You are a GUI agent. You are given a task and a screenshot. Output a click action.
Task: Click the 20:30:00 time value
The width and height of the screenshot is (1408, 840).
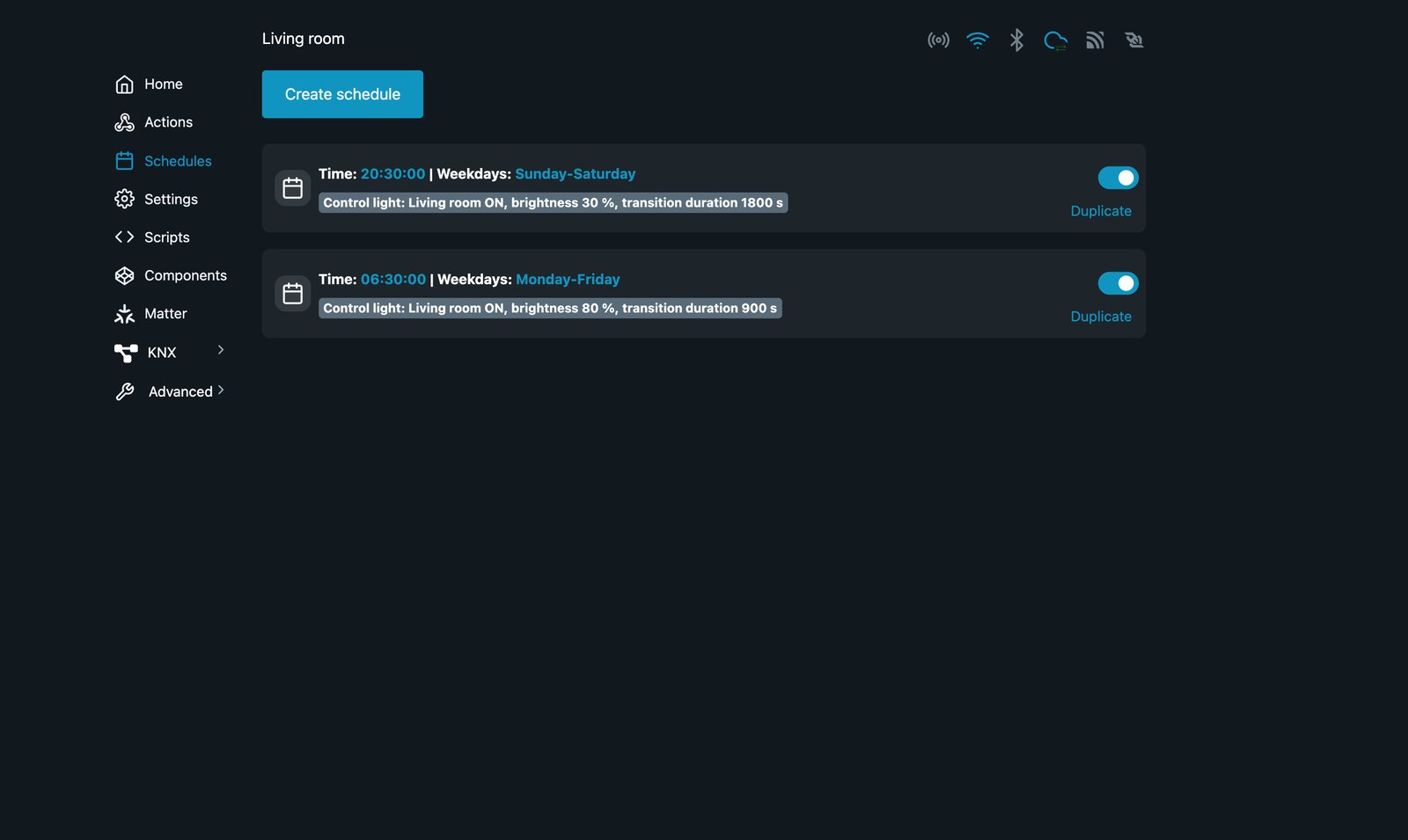393,174
